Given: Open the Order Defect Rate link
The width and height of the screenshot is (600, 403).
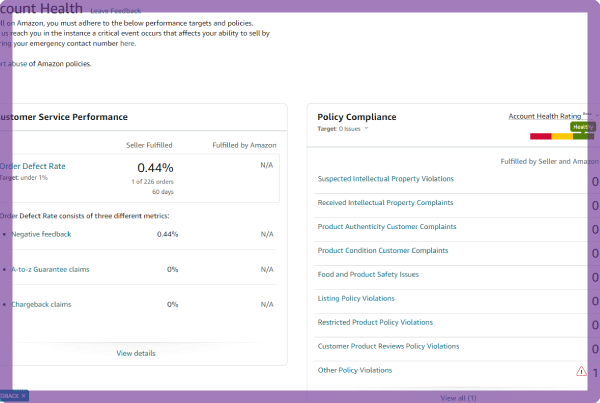Looking at the screenshot, I should [x=33, y=166].
